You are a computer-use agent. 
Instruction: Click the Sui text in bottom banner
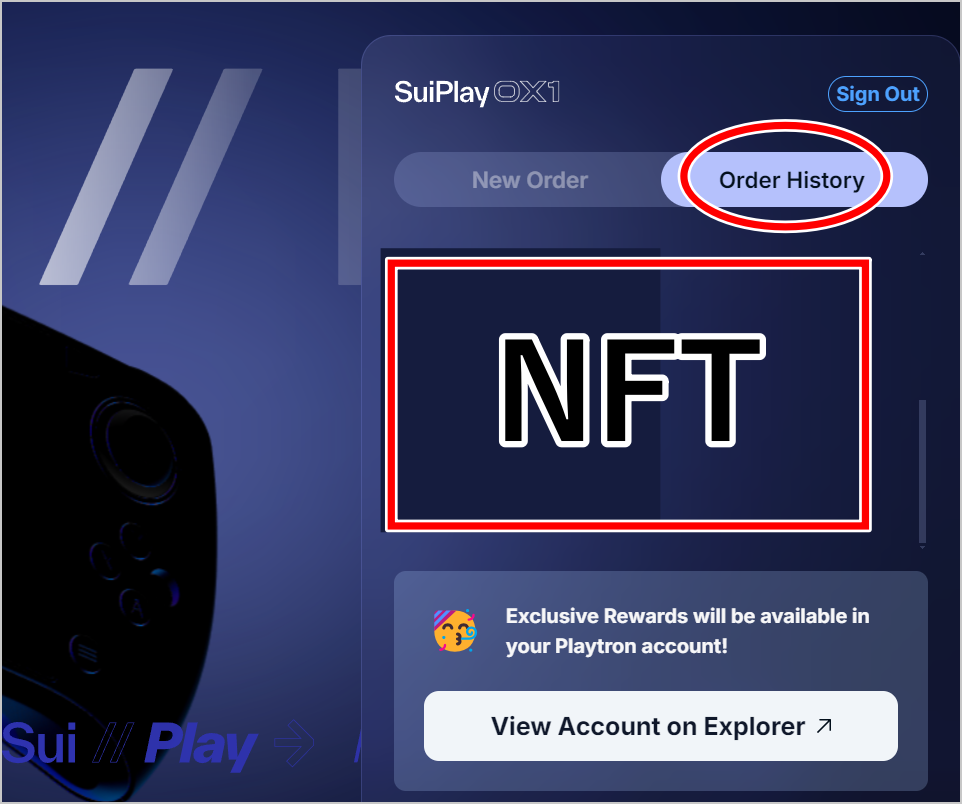[x=40, y=743]
